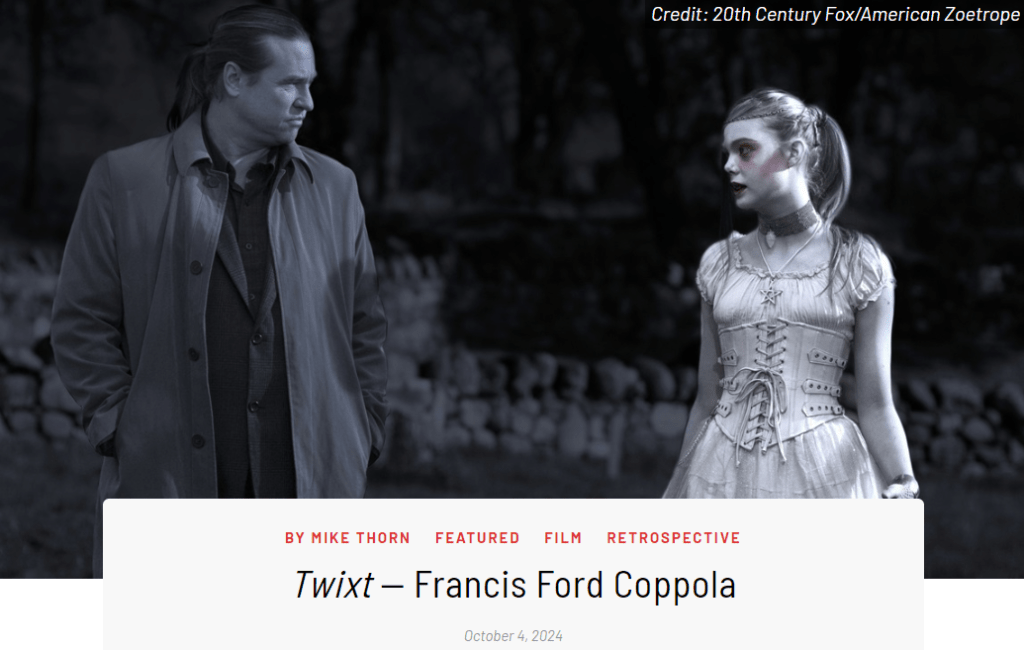The height and width of the screenshot is (650, 1024).
Task: Click the word BY before the author name
Action: (x=295, y=538)
